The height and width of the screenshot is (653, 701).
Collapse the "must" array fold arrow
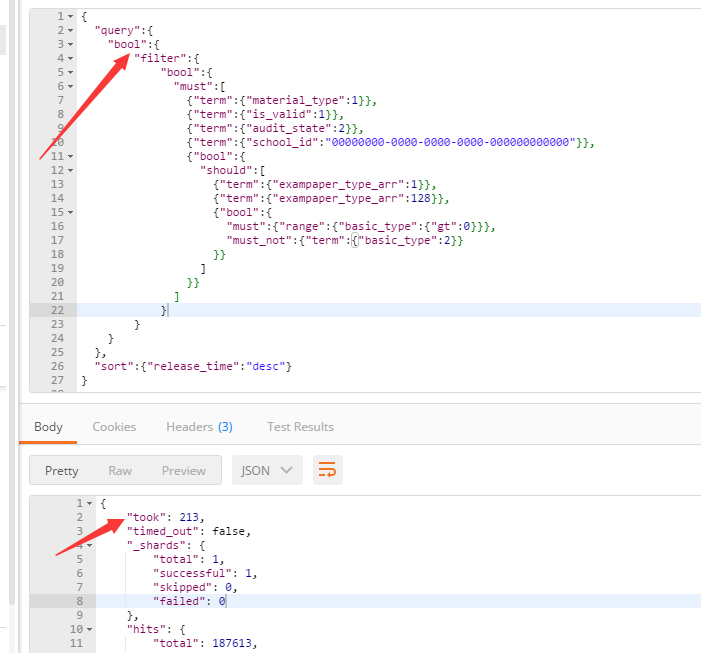pos(71,87)
